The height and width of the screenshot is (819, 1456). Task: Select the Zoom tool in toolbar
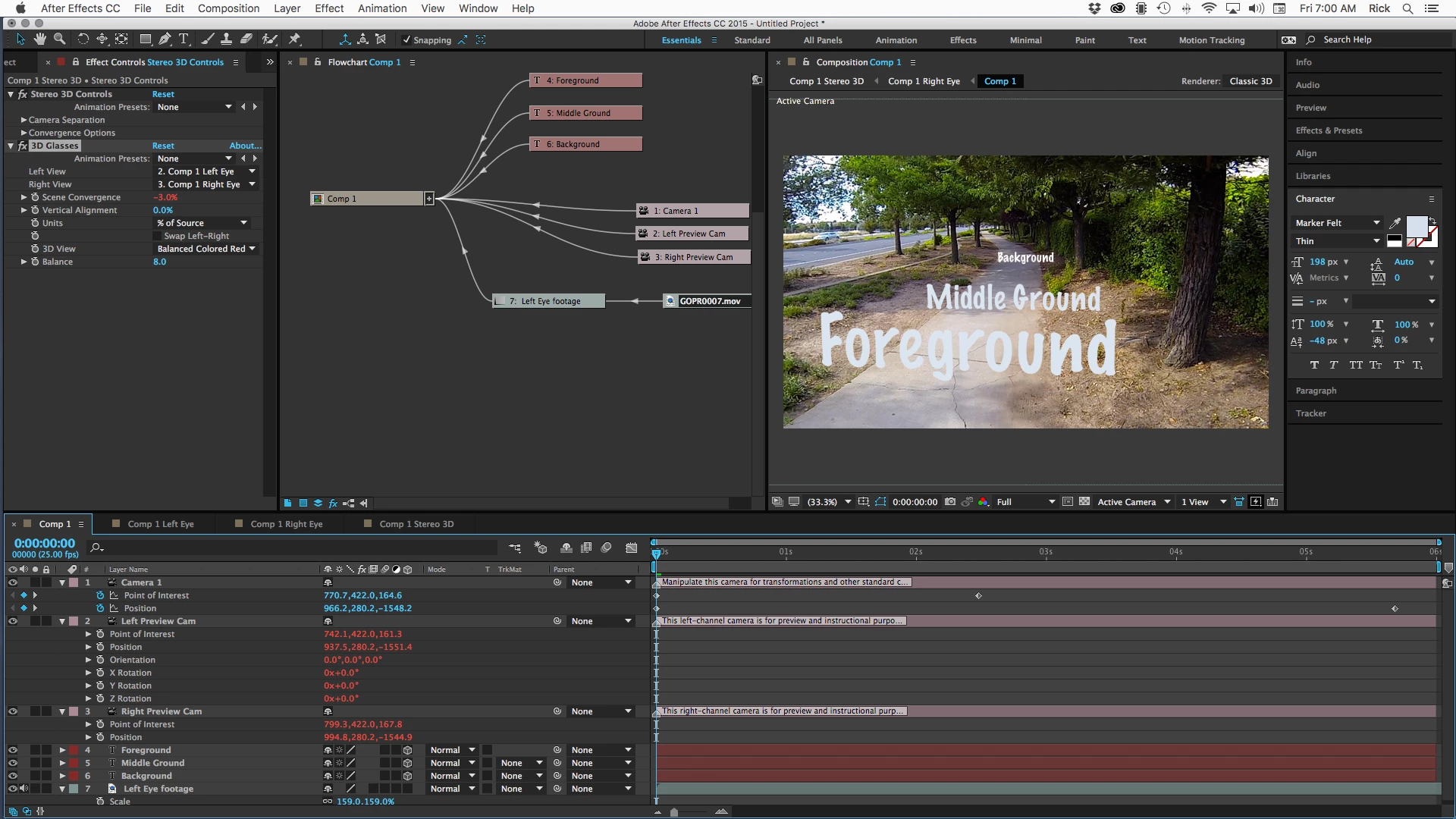(59, 39)
